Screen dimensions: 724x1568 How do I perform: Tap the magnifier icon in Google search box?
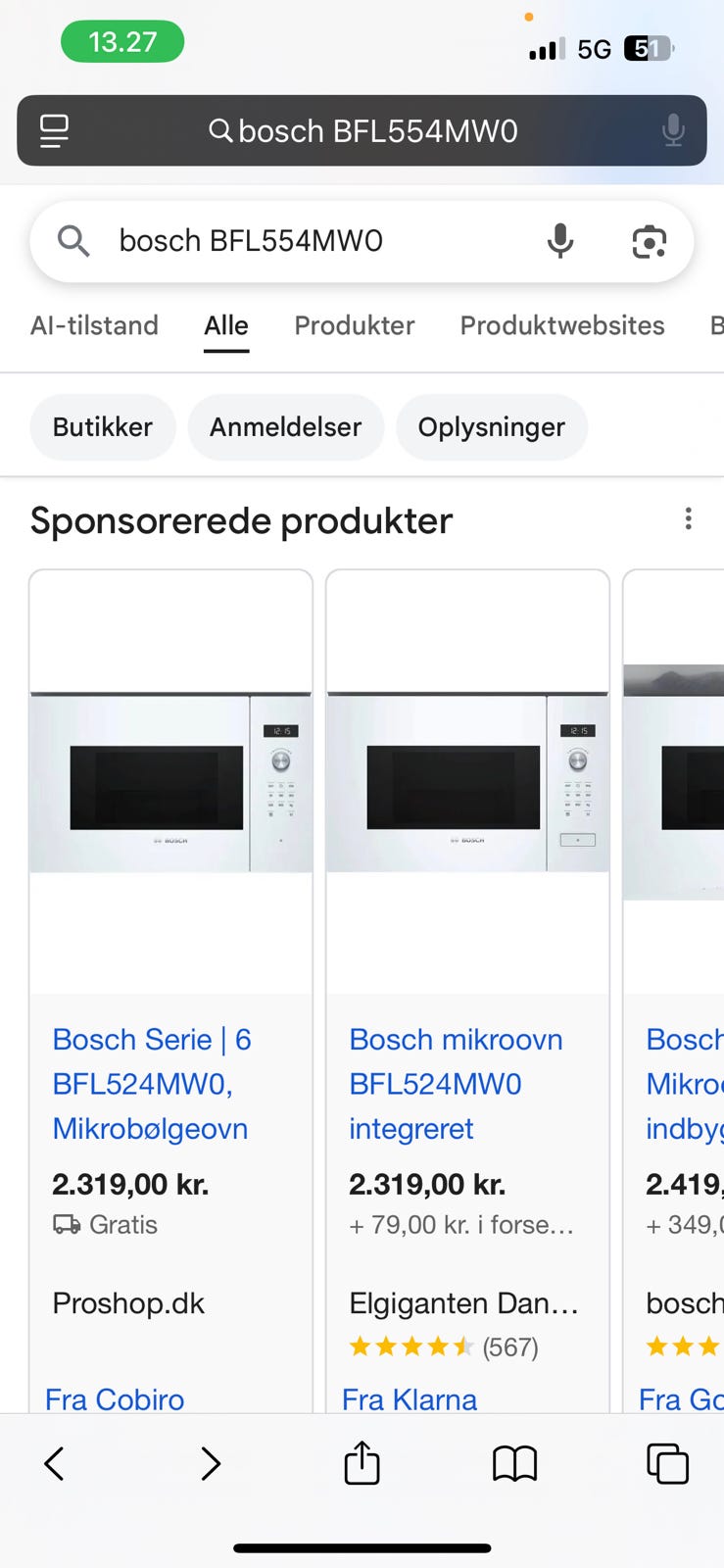click(x=73, y=240)
